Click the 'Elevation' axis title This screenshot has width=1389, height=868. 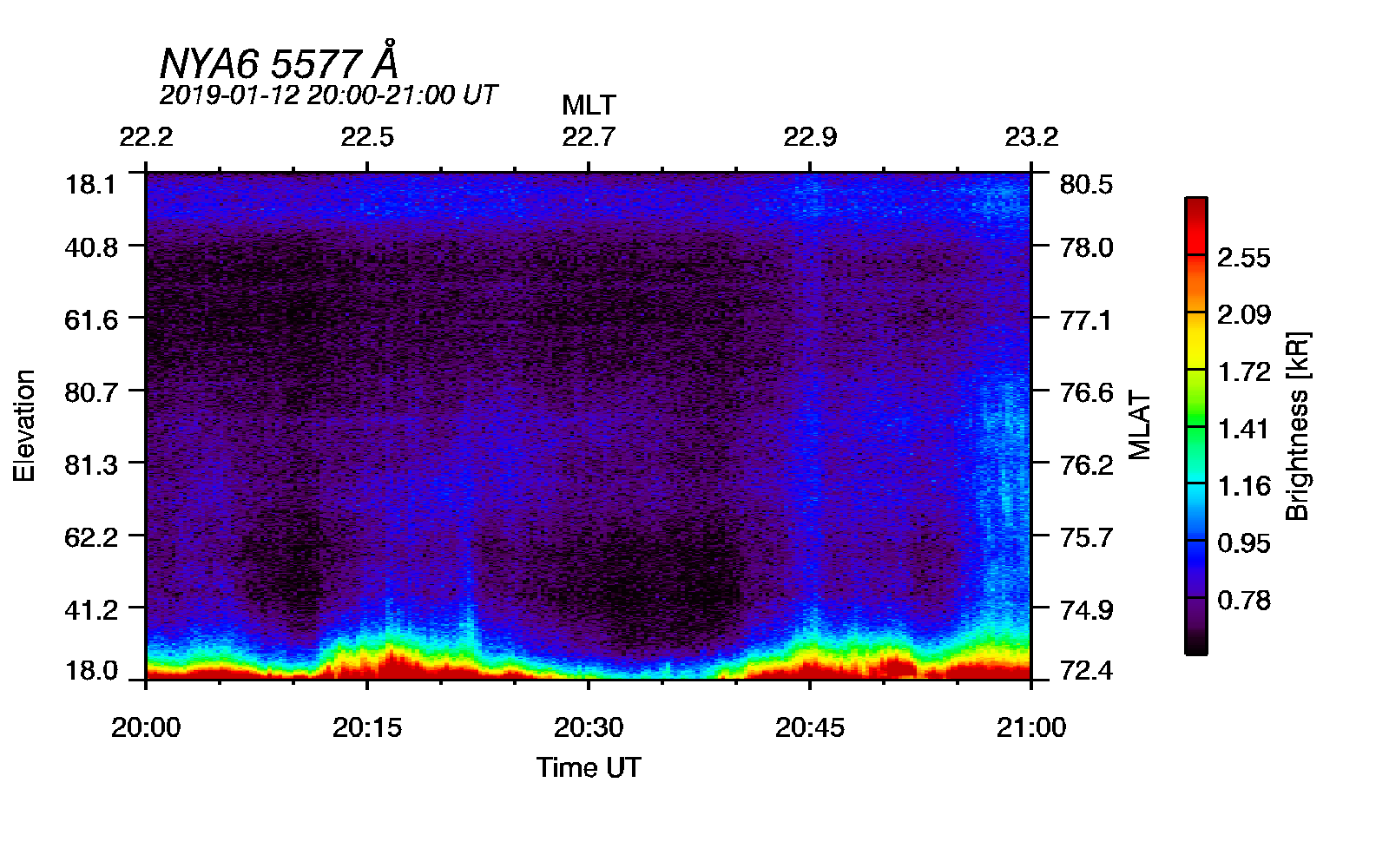pyautogui.click(x=24, y=425)
